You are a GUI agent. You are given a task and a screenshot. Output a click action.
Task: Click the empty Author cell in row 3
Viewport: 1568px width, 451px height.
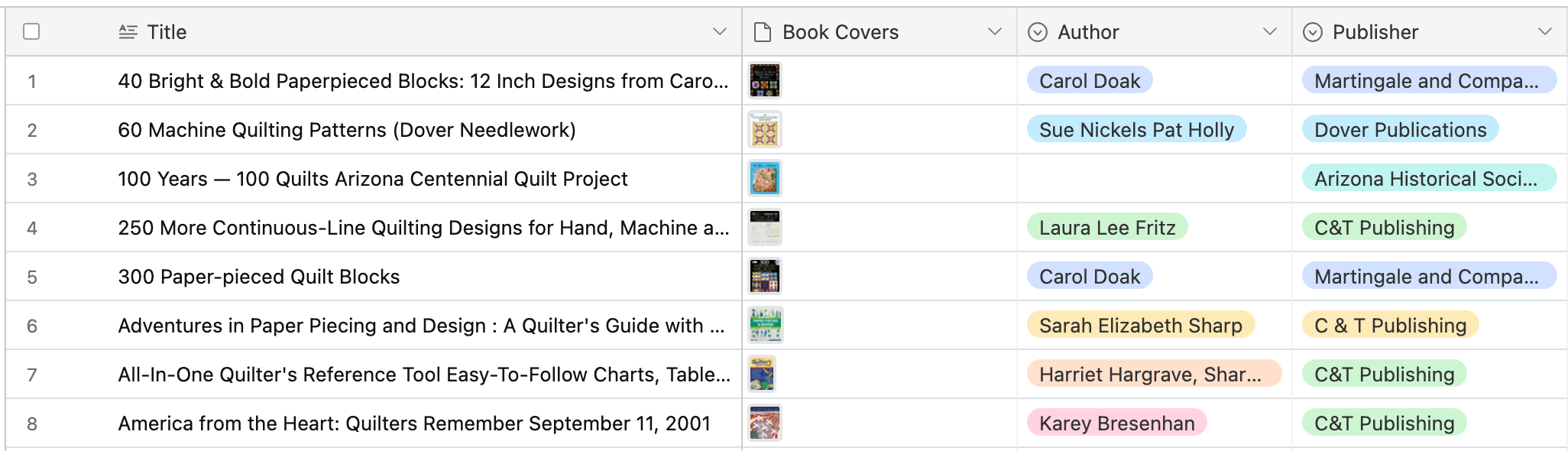pyautogui.click(x=1154, y=178)
